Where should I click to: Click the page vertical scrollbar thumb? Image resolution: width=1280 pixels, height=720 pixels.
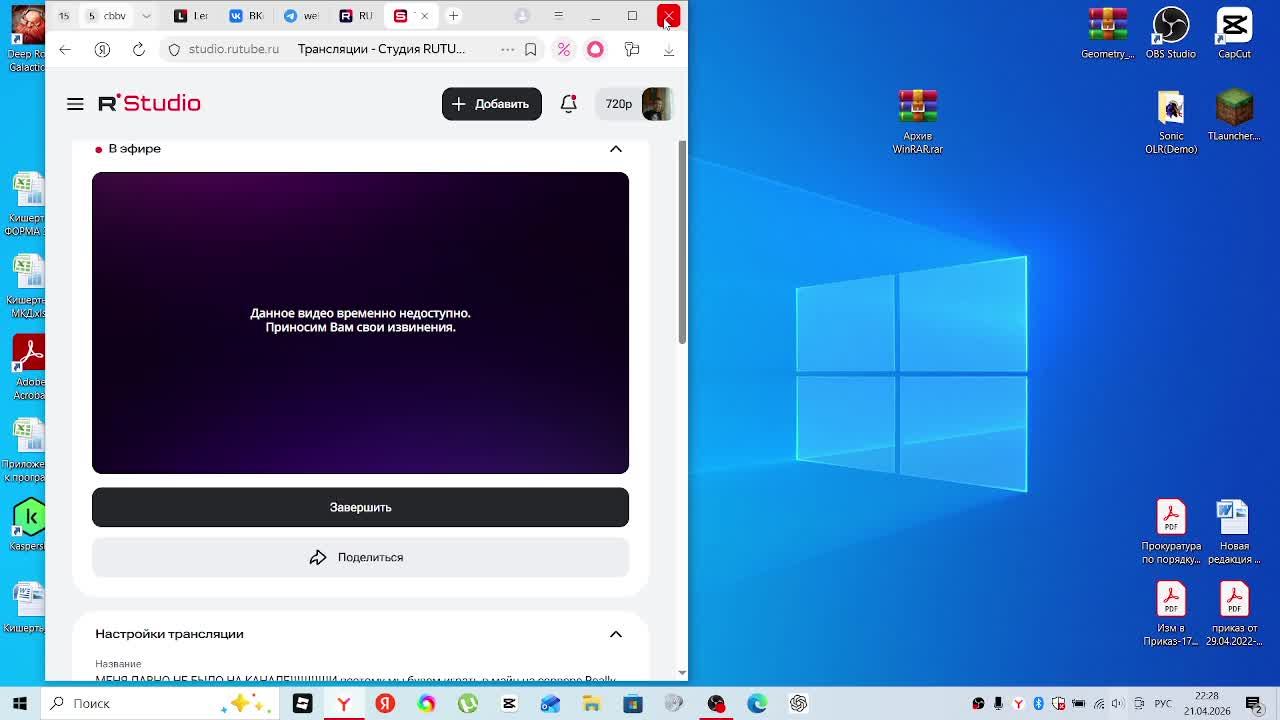(682, 242)
